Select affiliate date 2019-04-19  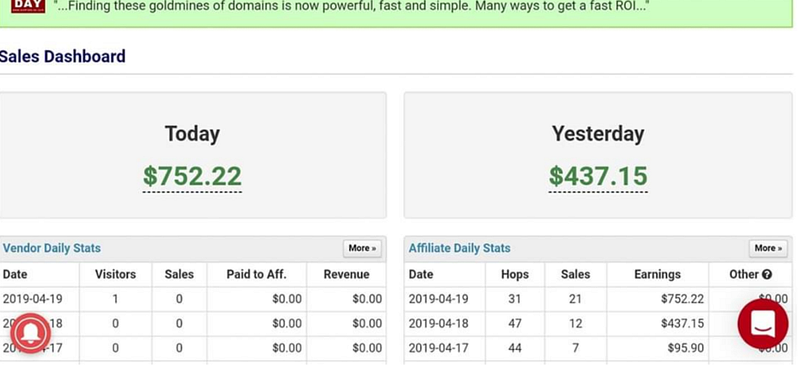coord(438,299)
